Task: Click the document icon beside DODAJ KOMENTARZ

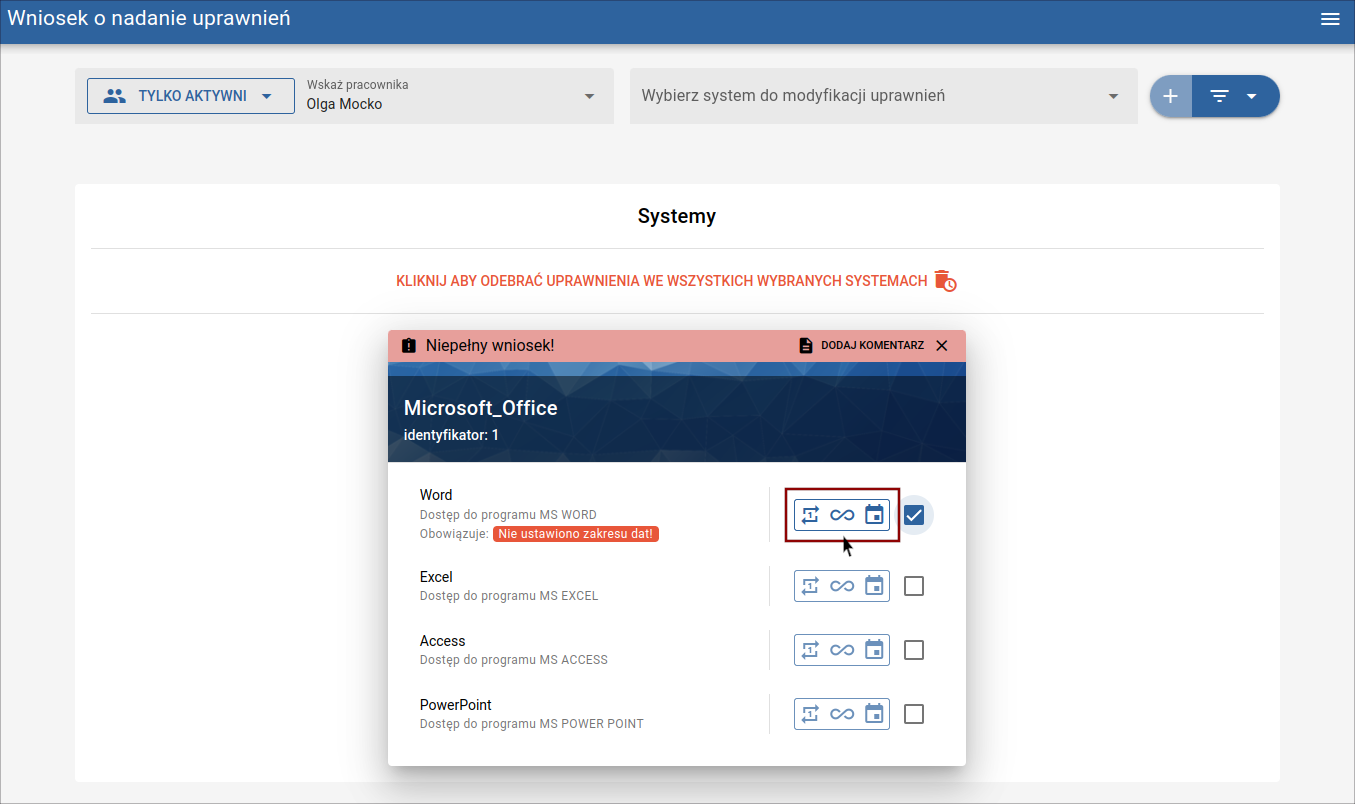Action: click(x=806, y=345)
